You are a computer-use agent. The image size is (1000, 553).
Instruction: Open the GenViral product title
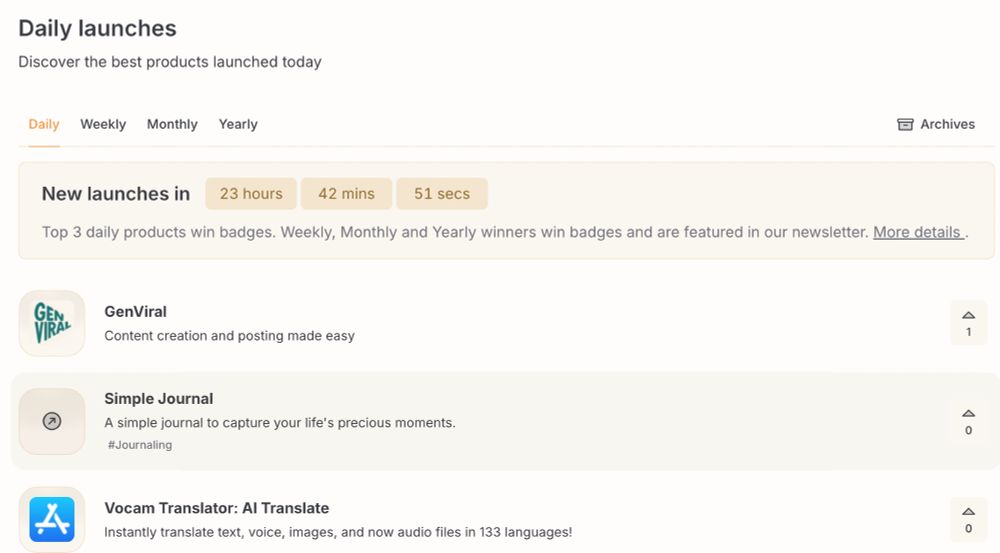135,311
